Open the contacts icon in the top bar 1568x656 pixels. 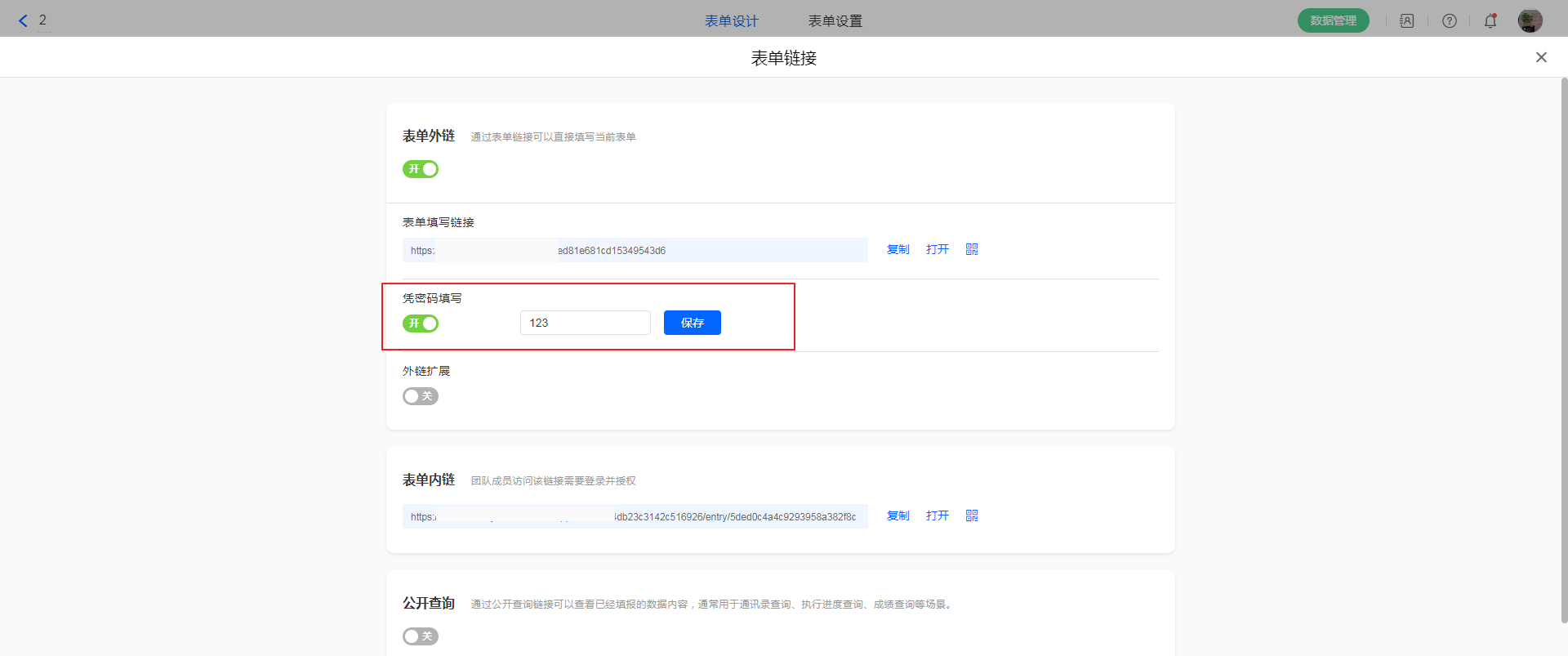click(x=1406, y=21)
